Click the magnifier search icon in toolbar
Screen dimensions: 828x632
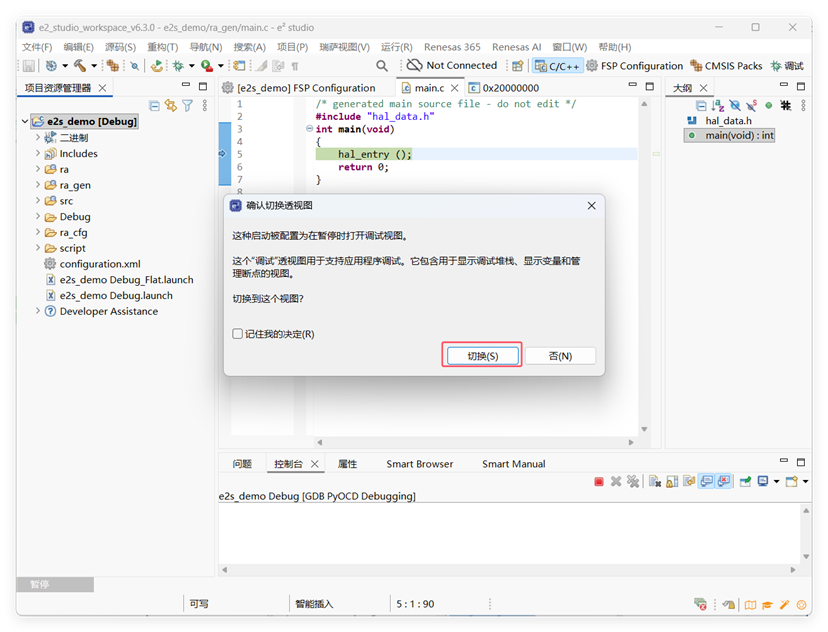pyautogui.click(x=381, y=65)
